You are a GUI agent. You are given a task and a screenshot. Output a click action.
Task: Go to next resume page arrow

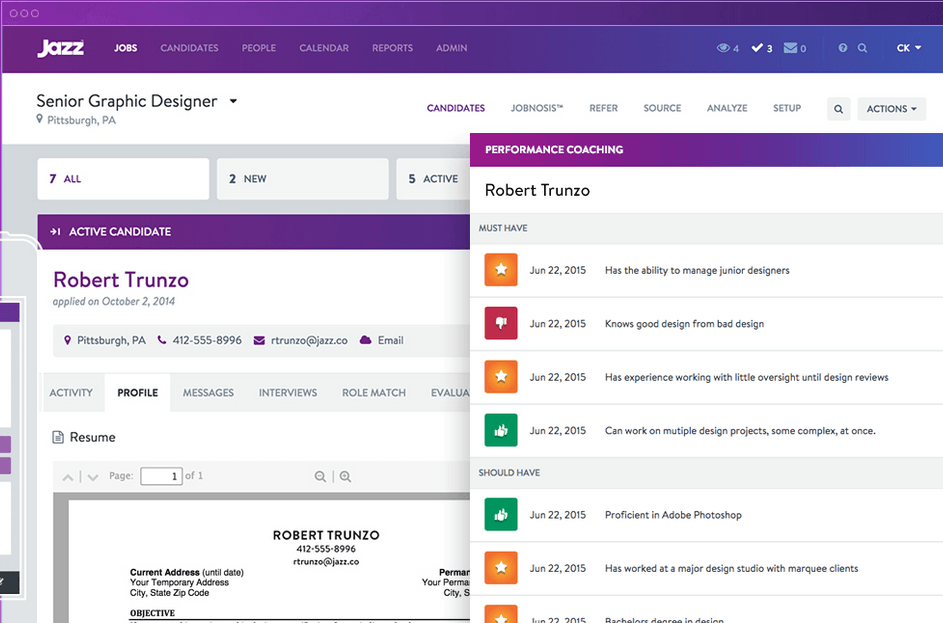coord(93,477)
